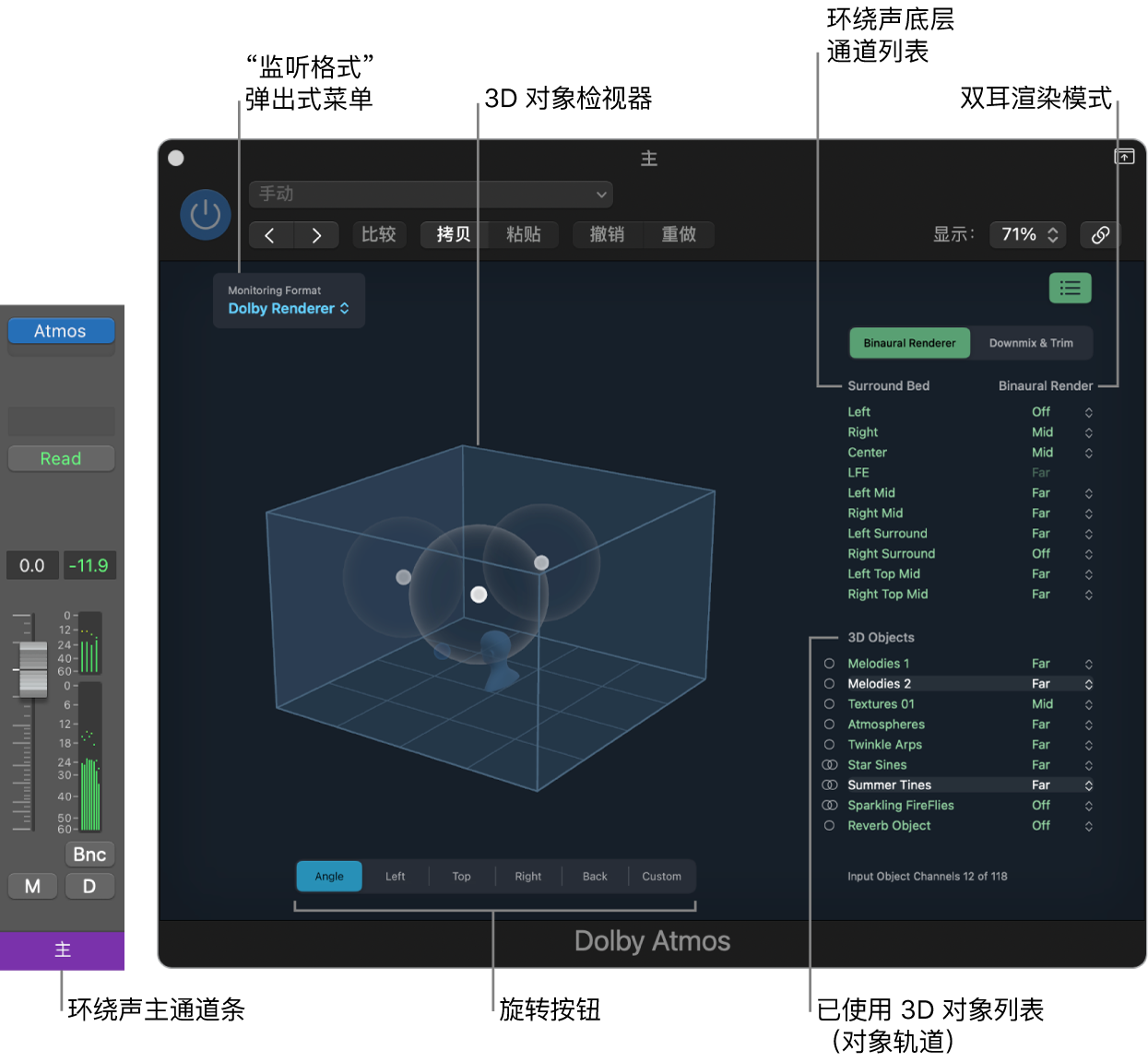The width and height of the screenshot is (1148, 1062).
Task: Go to previous preset with left arrow
Action: click(x=270, y=235)
